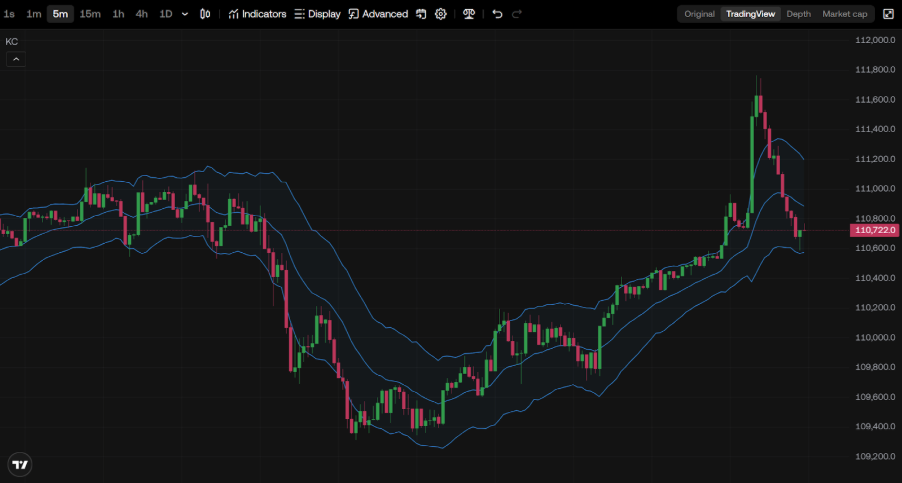Expand chart to fullscreen

coord(888,14)
